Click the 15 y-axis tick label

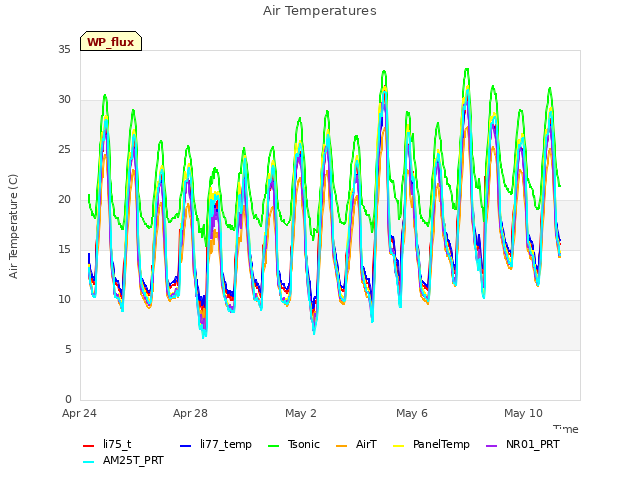[x=64, y=250]
